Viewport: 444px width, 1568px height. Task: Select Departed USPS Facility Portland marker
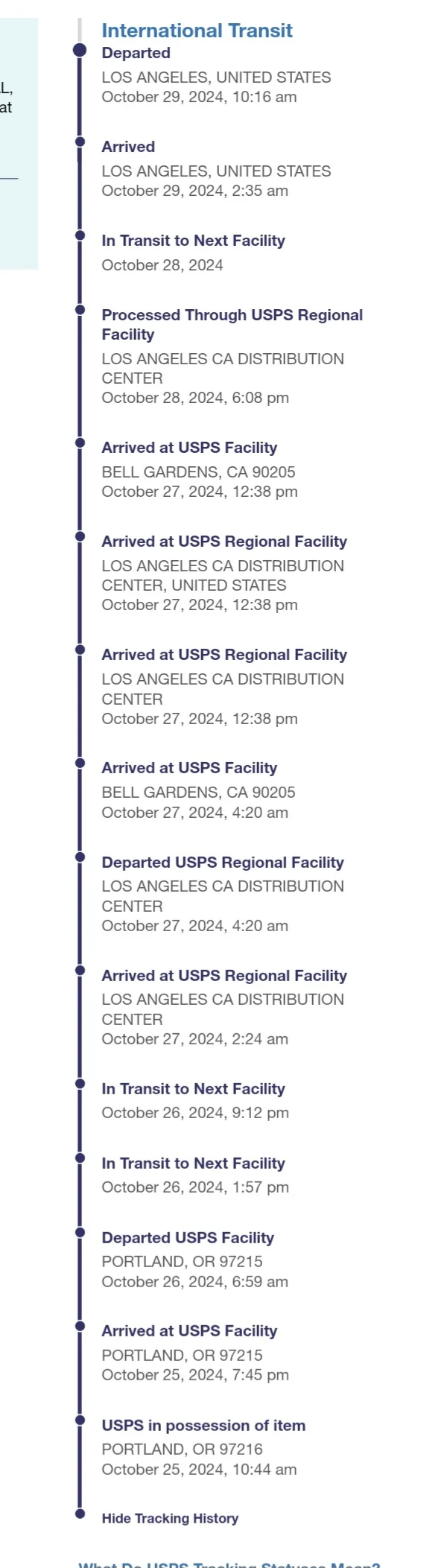[80, 1232]
